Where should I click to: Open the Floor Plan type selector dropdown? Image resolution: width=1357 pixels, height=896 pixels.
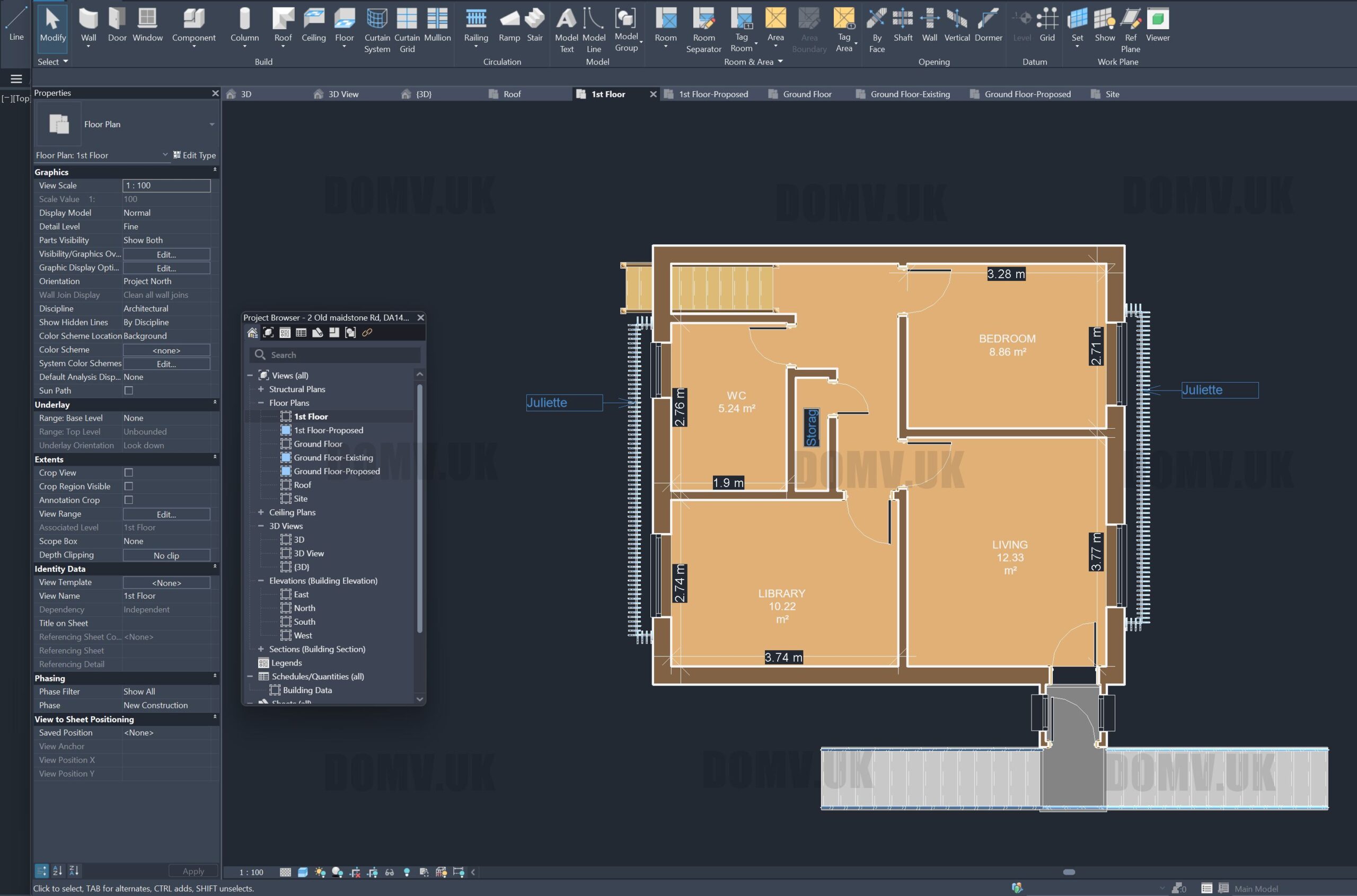click(x=212, y=125)
